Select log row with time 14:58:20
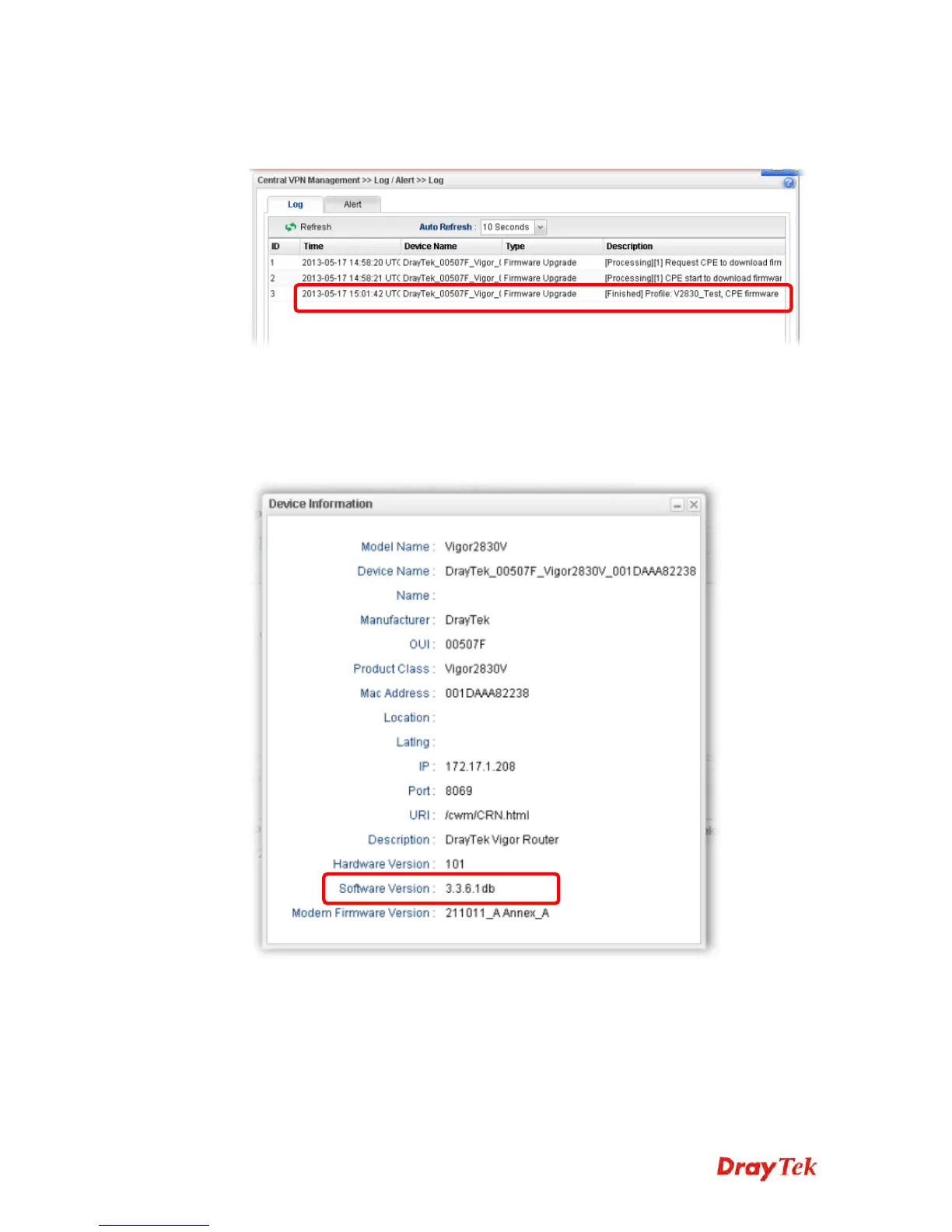Image resolution: width=952 pixels, height=1232 pixels. point(526,263)
